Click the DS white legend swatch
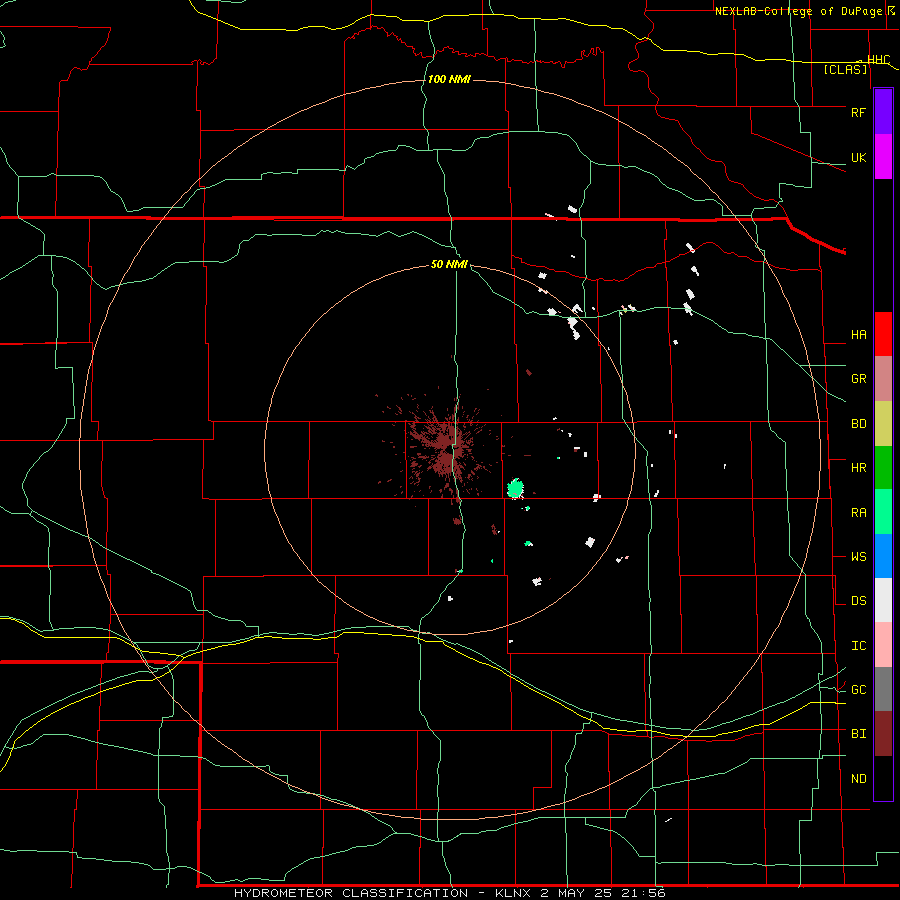Screen dimensions: 900x900 883,600
